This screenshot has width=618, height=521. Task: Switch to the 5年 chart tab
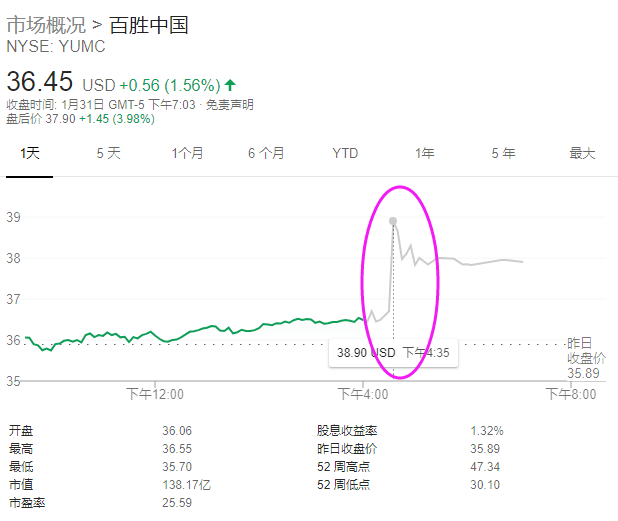click(x=503, y=153)
